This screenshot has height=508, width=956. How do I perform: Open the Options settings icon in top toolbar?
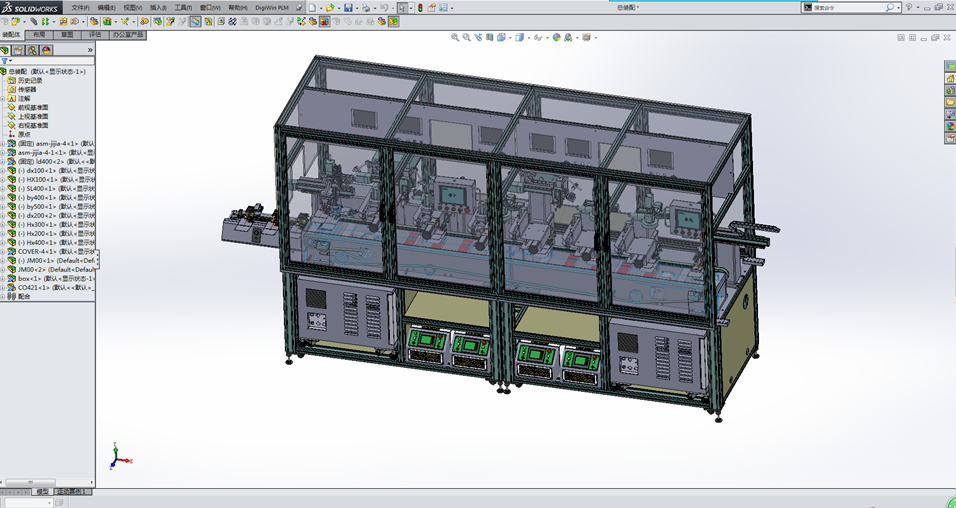[x=443, y=8]
